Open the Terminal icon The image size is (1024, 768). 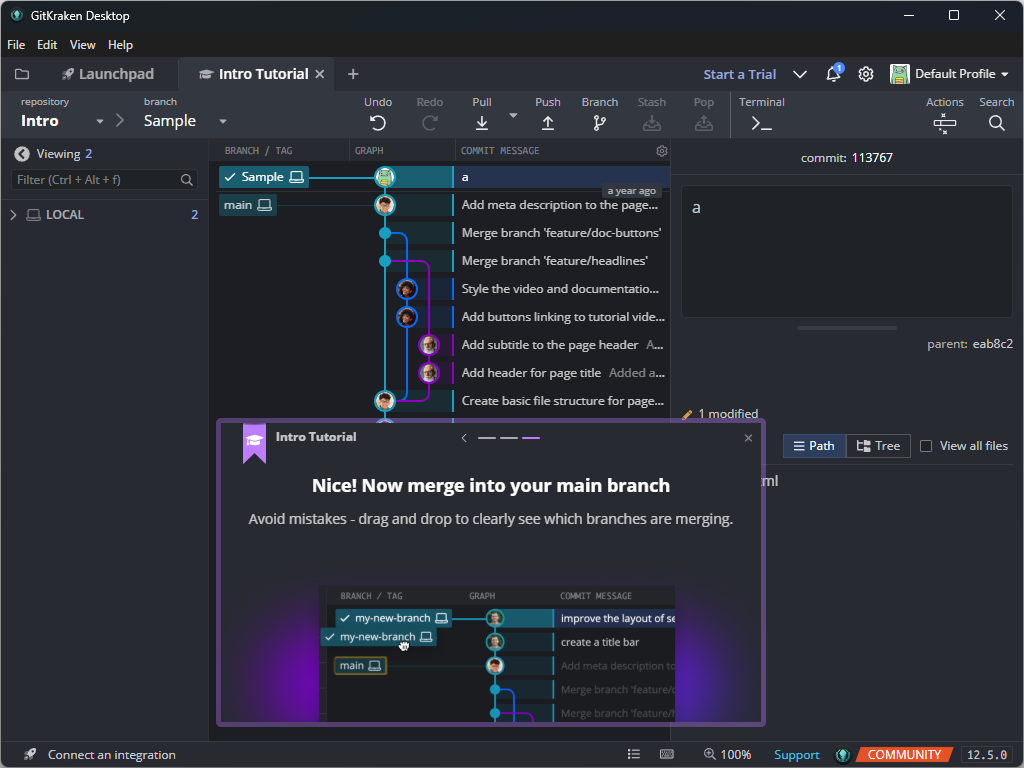[x=761, y=123]
